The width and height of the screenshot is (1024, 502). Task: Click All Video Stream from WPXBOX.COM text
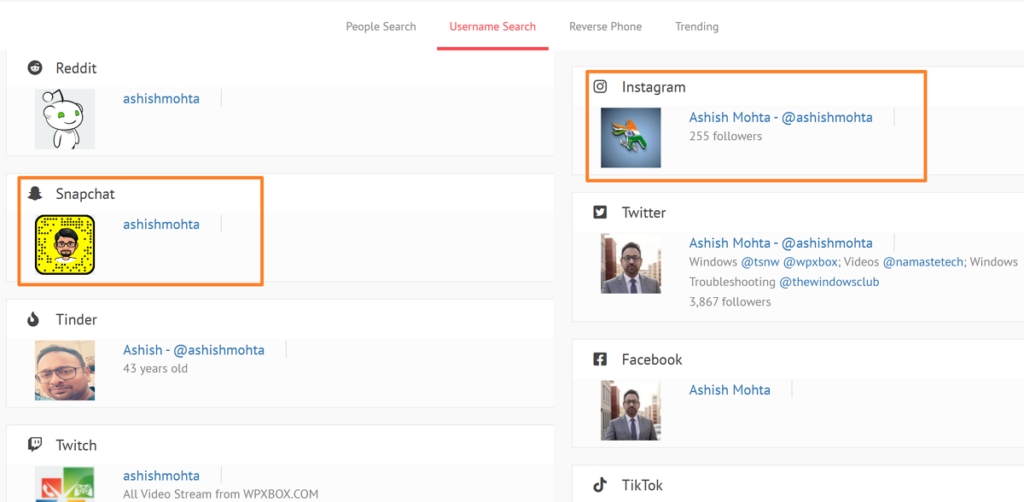pyautogui.click(x=221, y=494)
